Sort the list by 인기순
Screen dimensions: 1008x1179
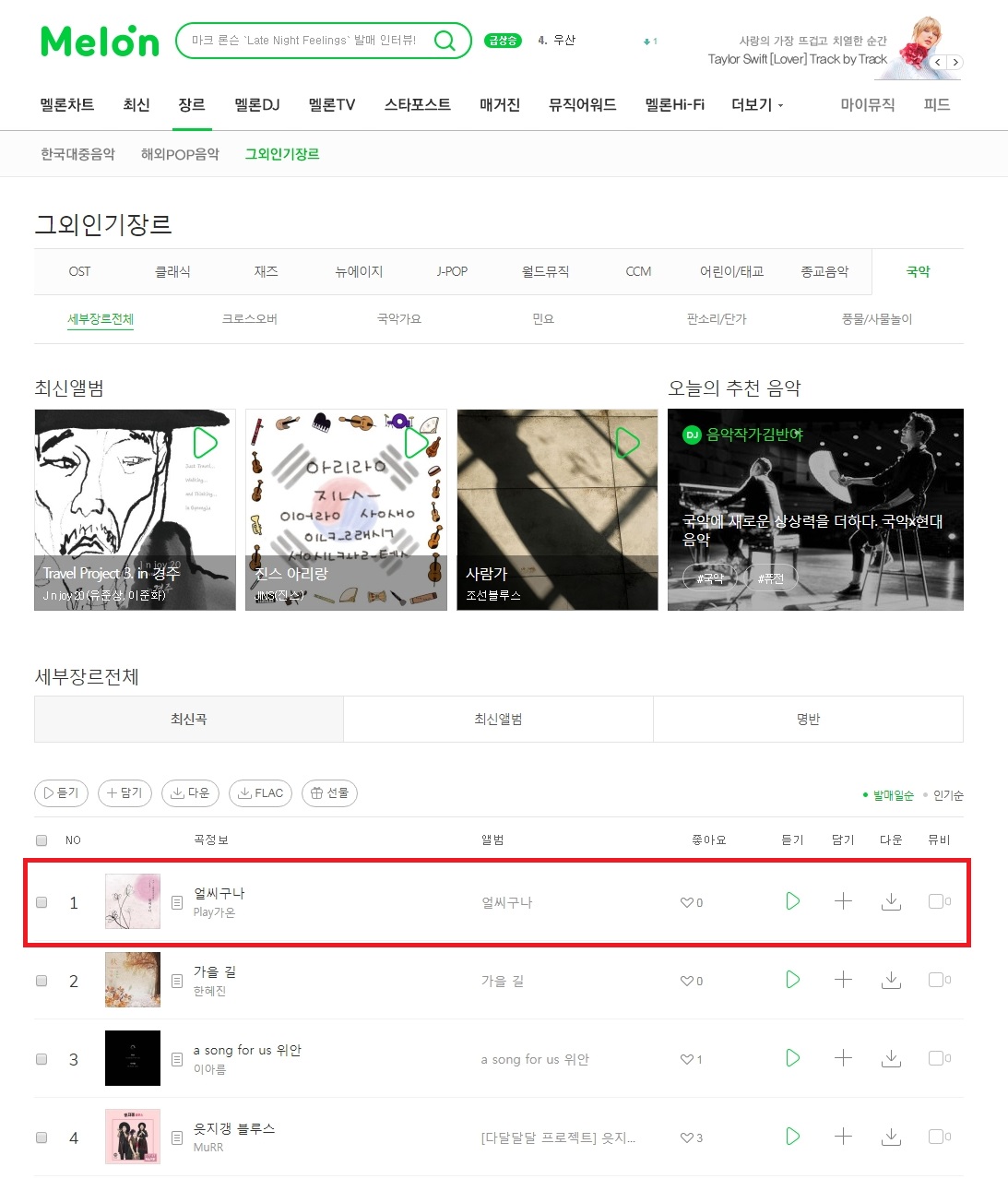pos(948,795)
